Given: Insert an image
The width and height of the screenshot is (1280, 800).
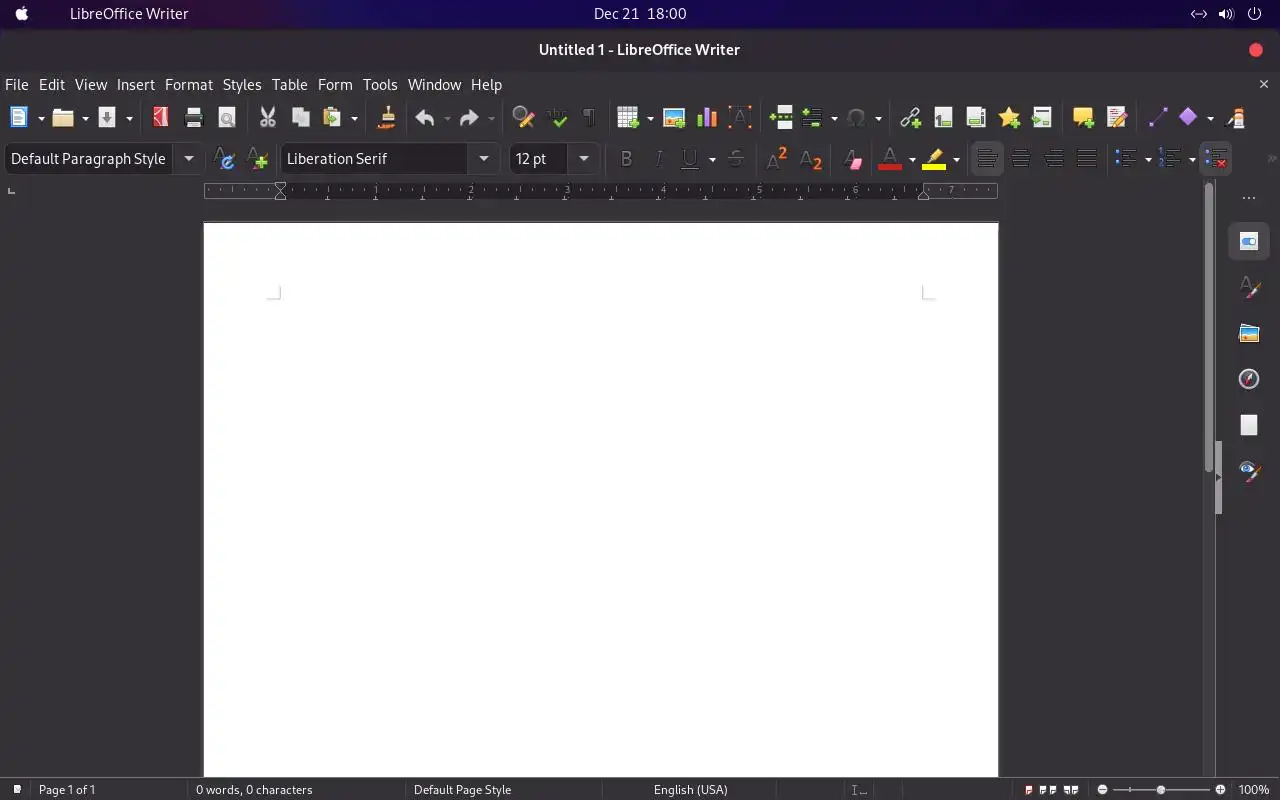Looking at the screenshot, I should click(x=674, y=118).
